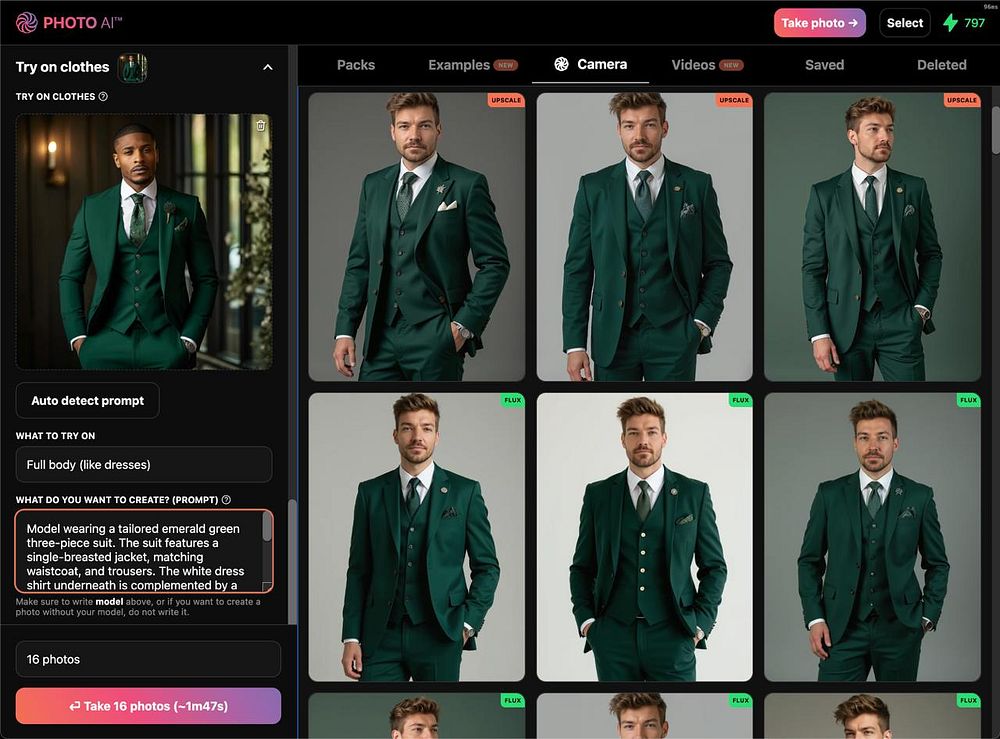1000x739 pixels.
Task: Open middle FLUX photo with light background
Action: 644,537
